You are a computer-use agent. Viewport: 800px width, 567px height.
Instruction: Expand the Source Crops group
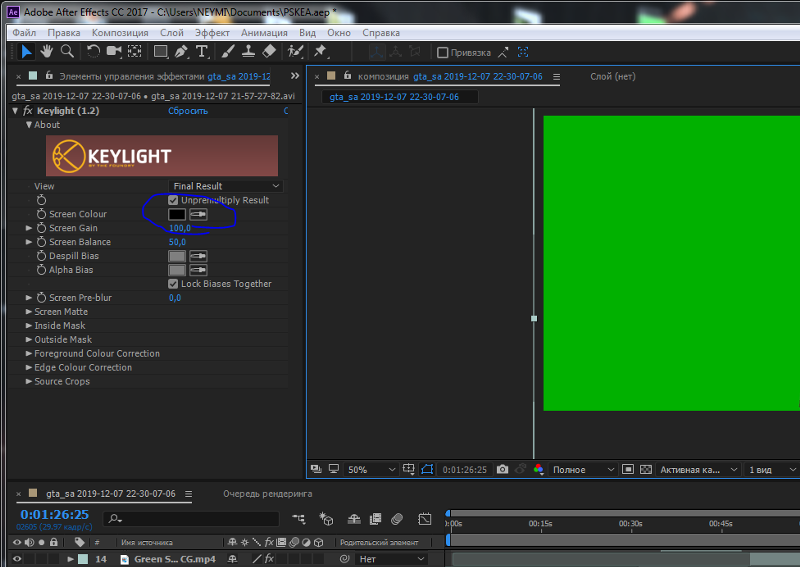(29, 381)
